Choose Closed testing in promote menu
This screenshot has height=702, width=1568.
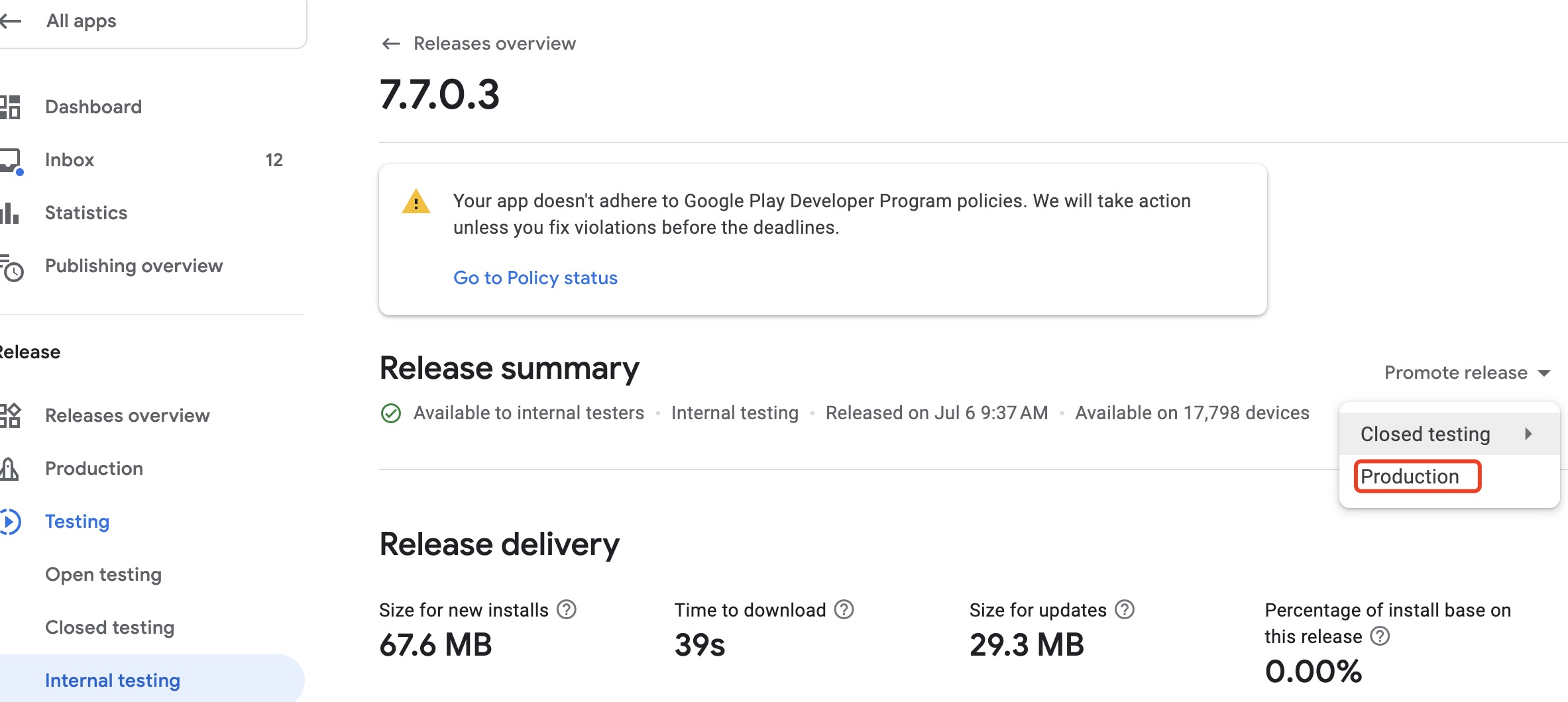[x=1449, y=434]
